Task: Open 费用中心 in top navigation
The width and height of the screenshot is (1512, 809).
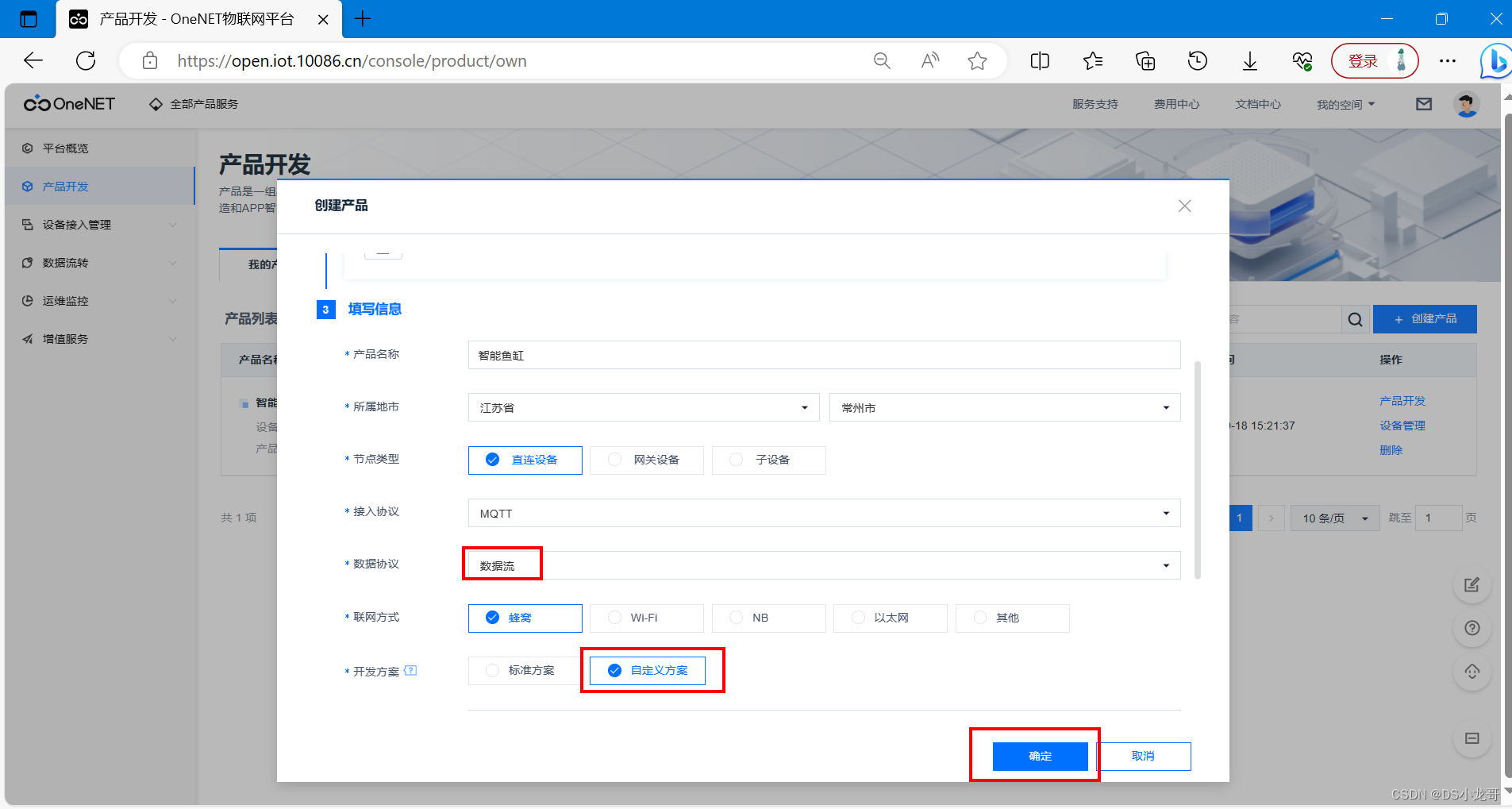Action: pyautogui.click(x=1176, y=104)
